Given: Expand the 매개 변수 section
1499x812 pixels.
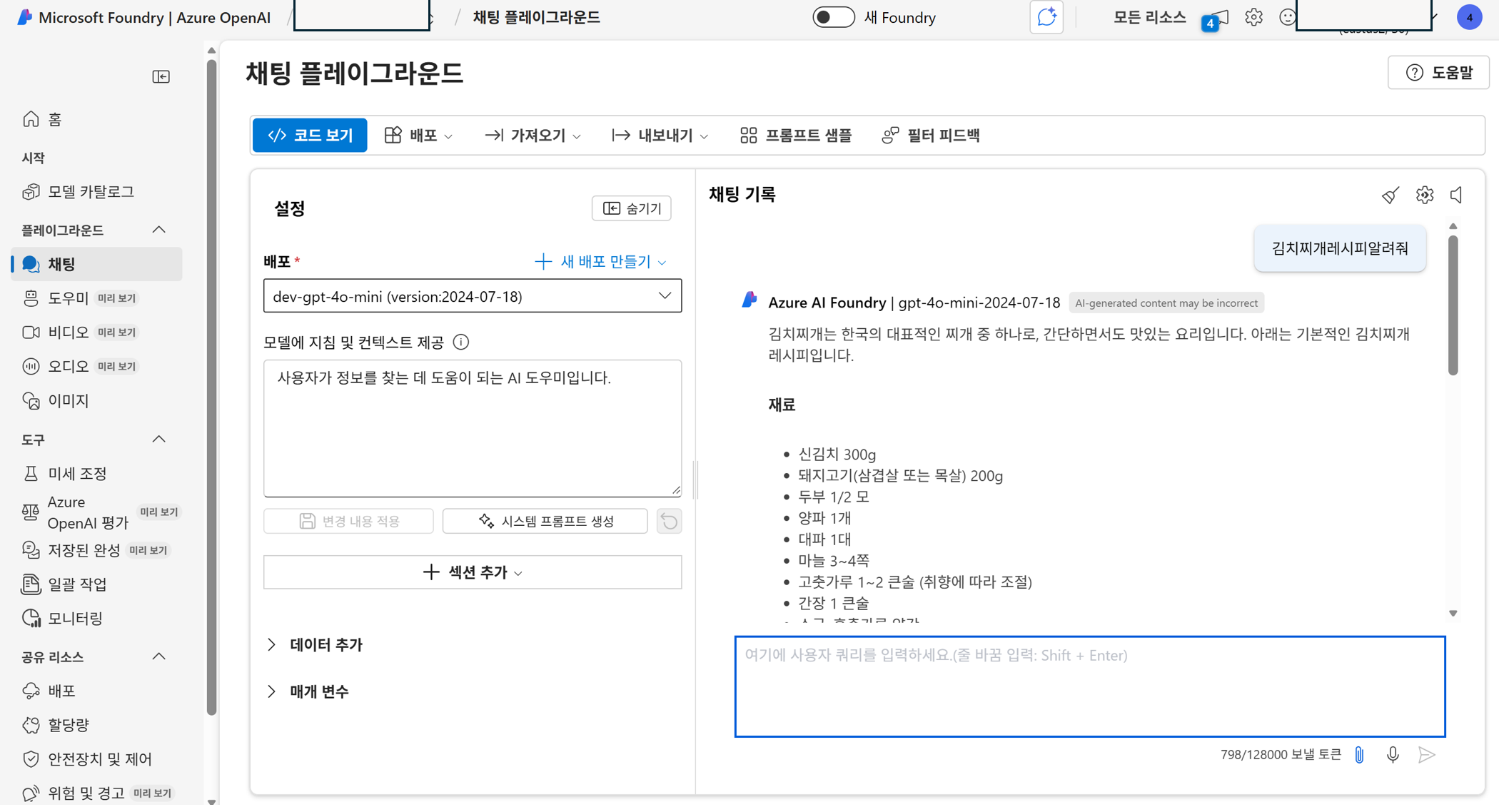Looking at the screenshot, I should coord(308,691).
